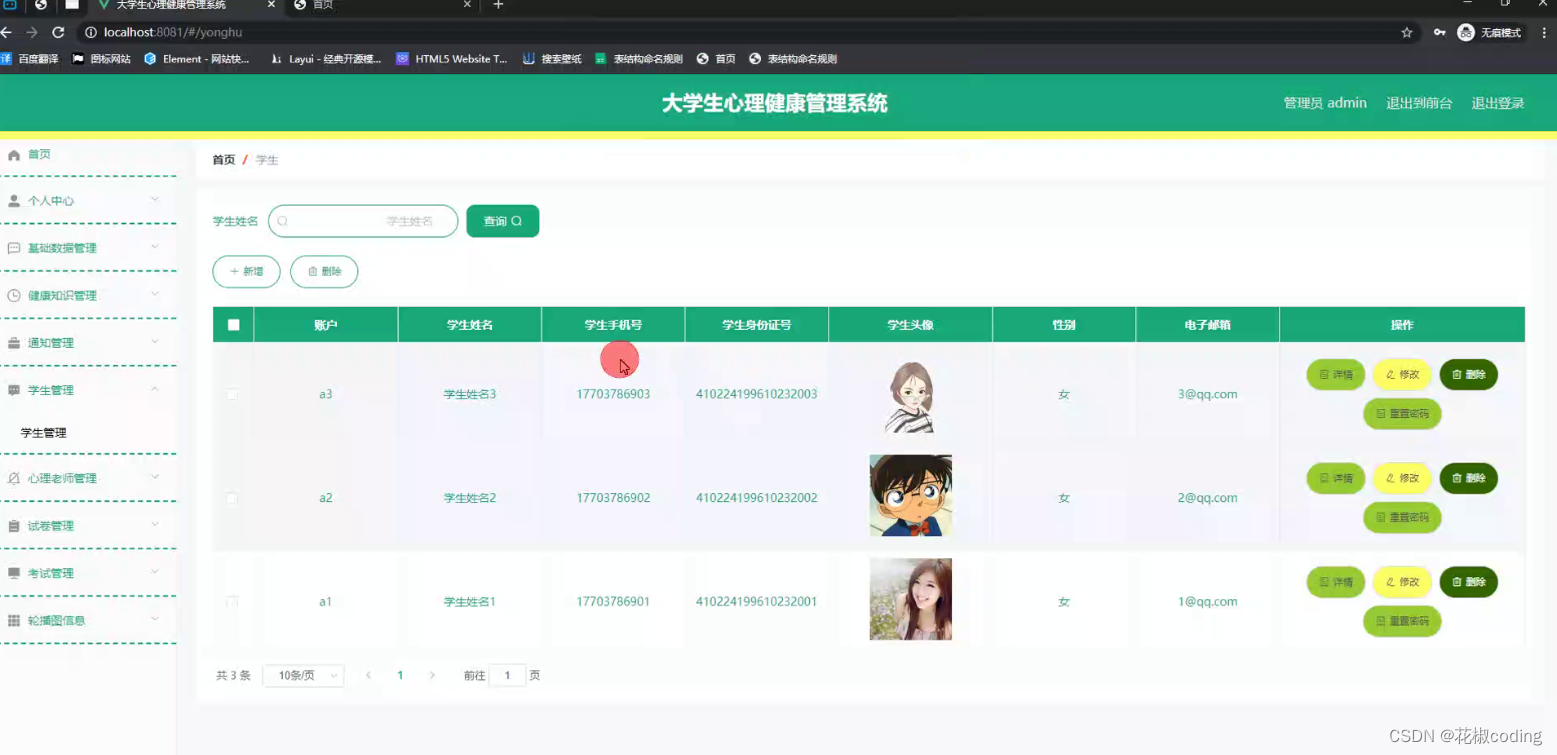Click the 退出登录 link
The width and height of the screenshot is (1557, 755).
[1497, 103]
